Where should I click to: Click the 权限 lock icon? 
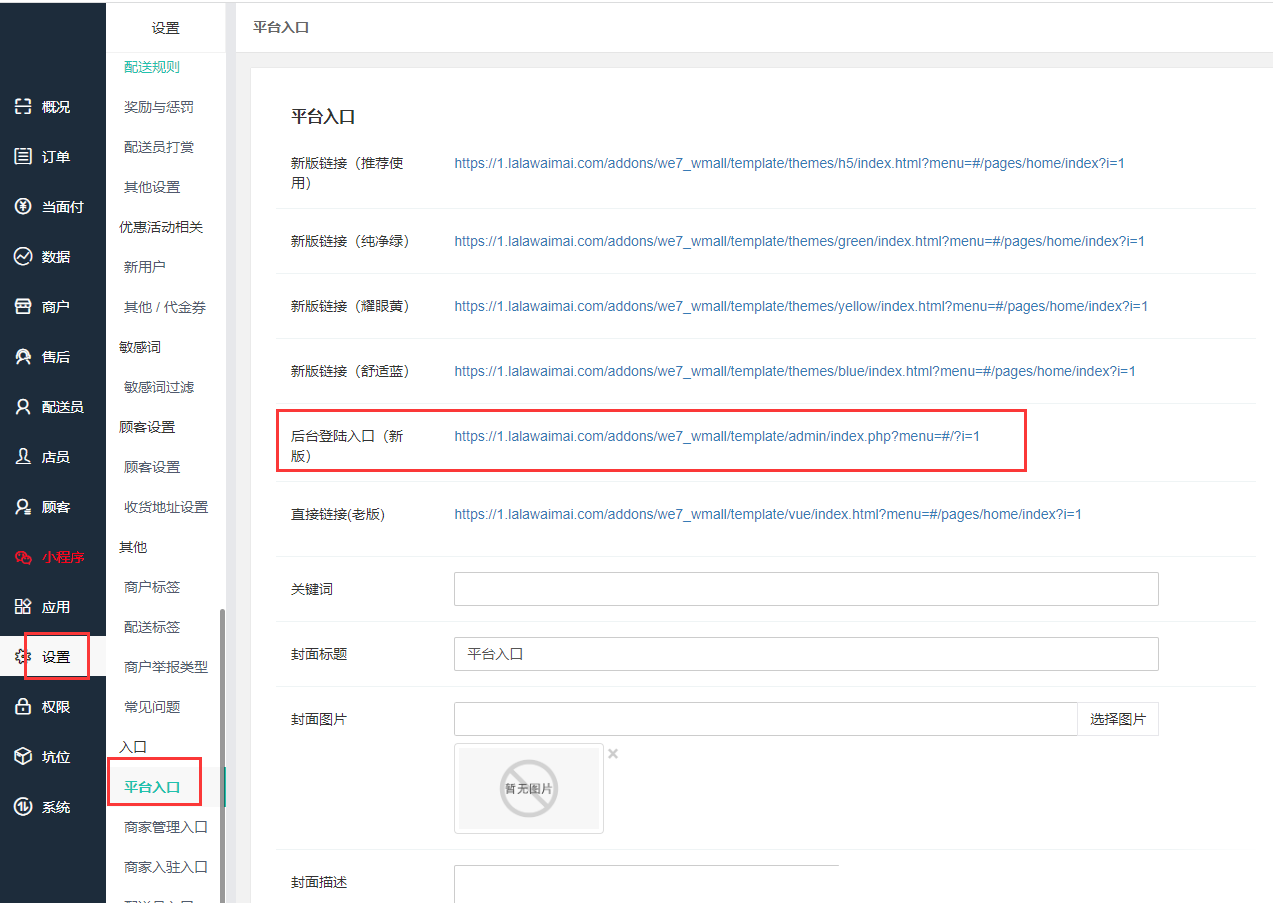click(x=23, y=707)
